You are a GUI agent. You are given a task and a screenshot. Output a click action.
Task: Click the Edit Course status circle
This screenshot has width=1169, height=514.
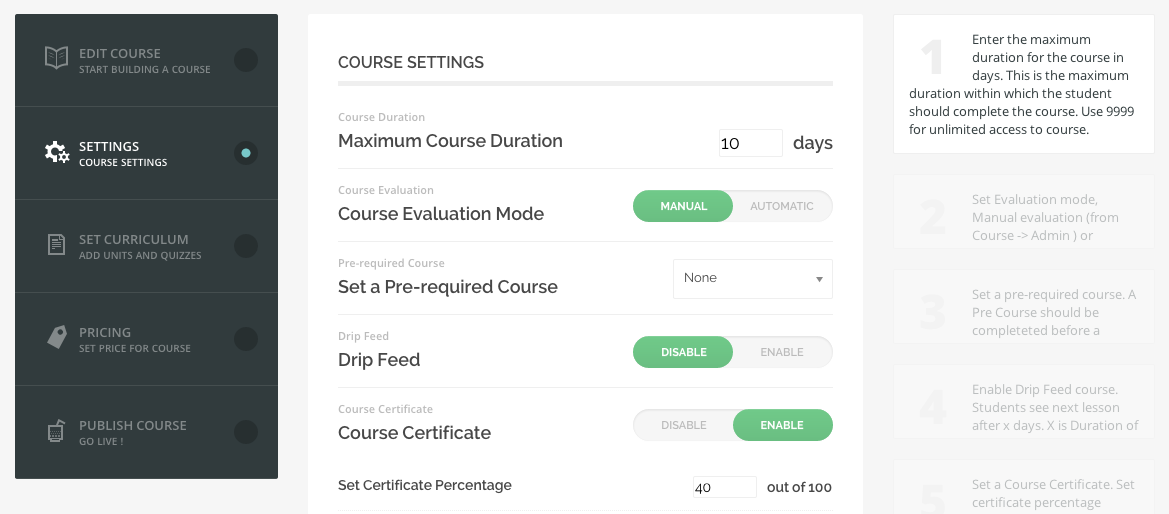tap(246, 60)
